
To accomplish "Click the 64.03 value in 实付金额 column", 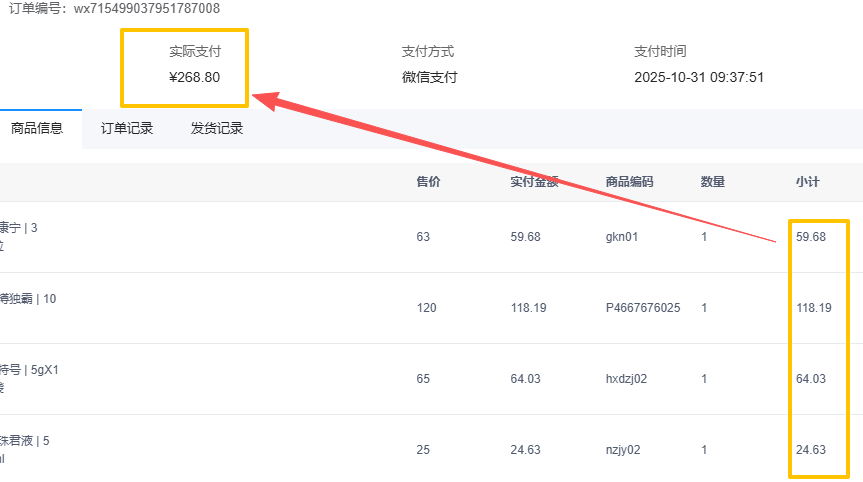I will 525,379.
